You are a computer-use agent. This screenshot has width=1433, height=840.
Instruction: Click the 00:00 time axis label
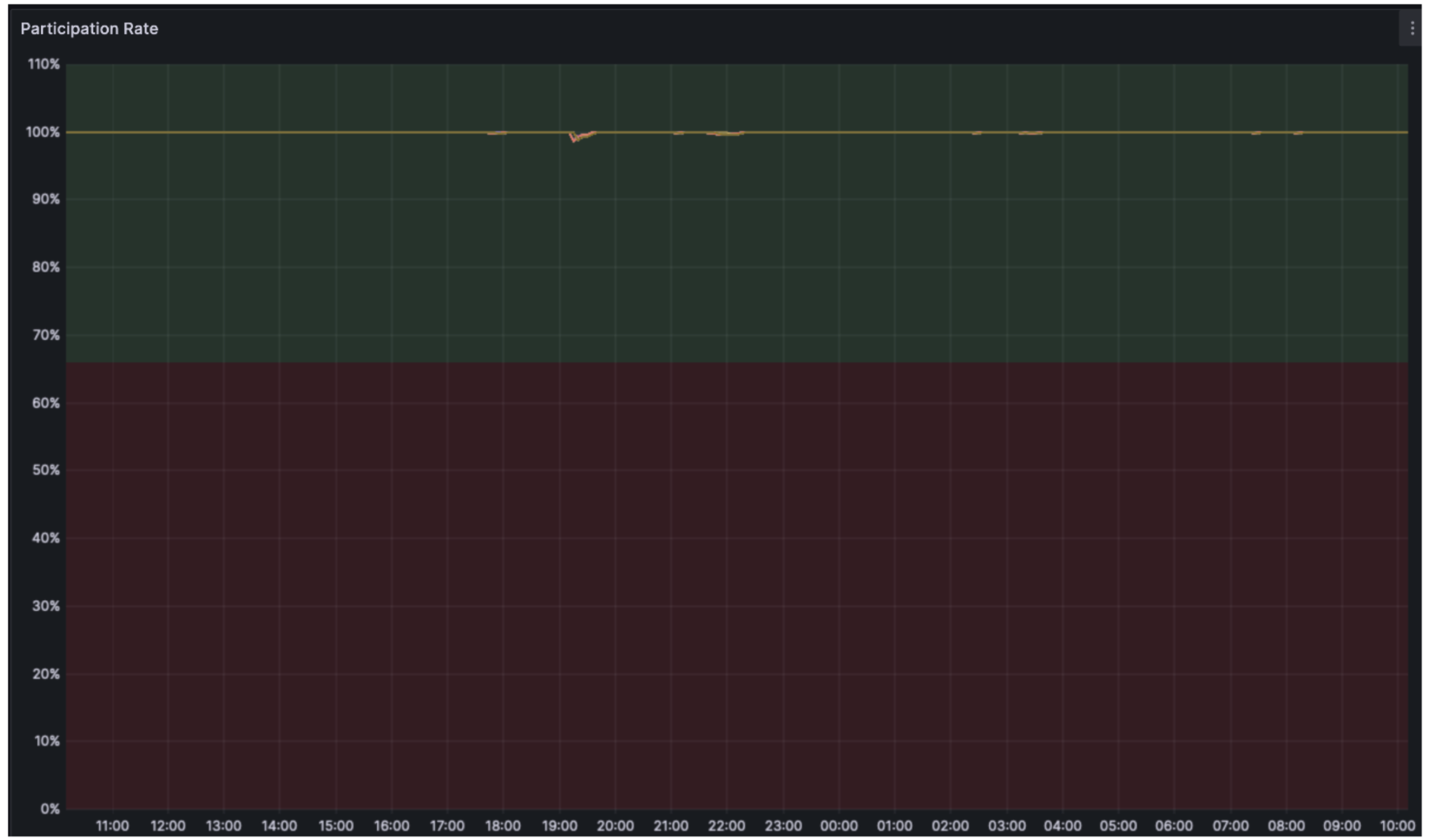pyautogui.click(x=838, y=826)
